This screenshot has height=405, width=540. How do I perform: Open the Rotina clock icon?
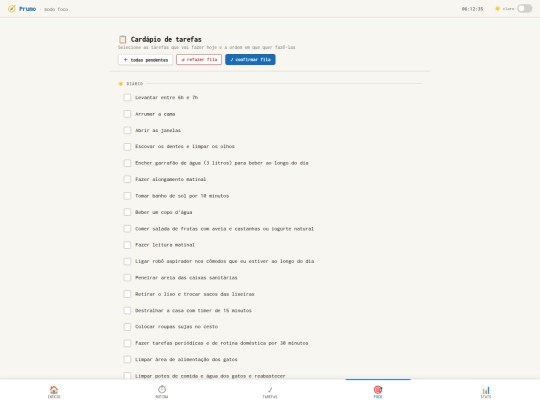click(x=162, y=390)
